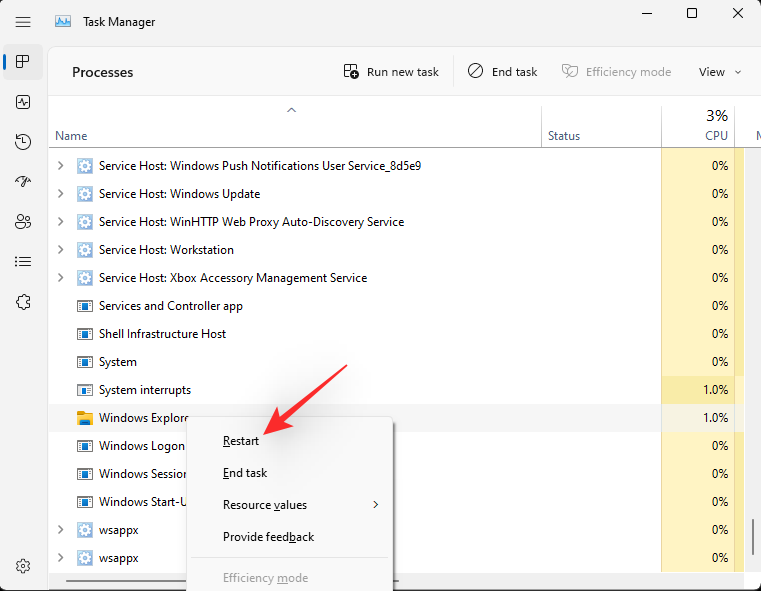Open the Startup apps page icon

(23, 182)
